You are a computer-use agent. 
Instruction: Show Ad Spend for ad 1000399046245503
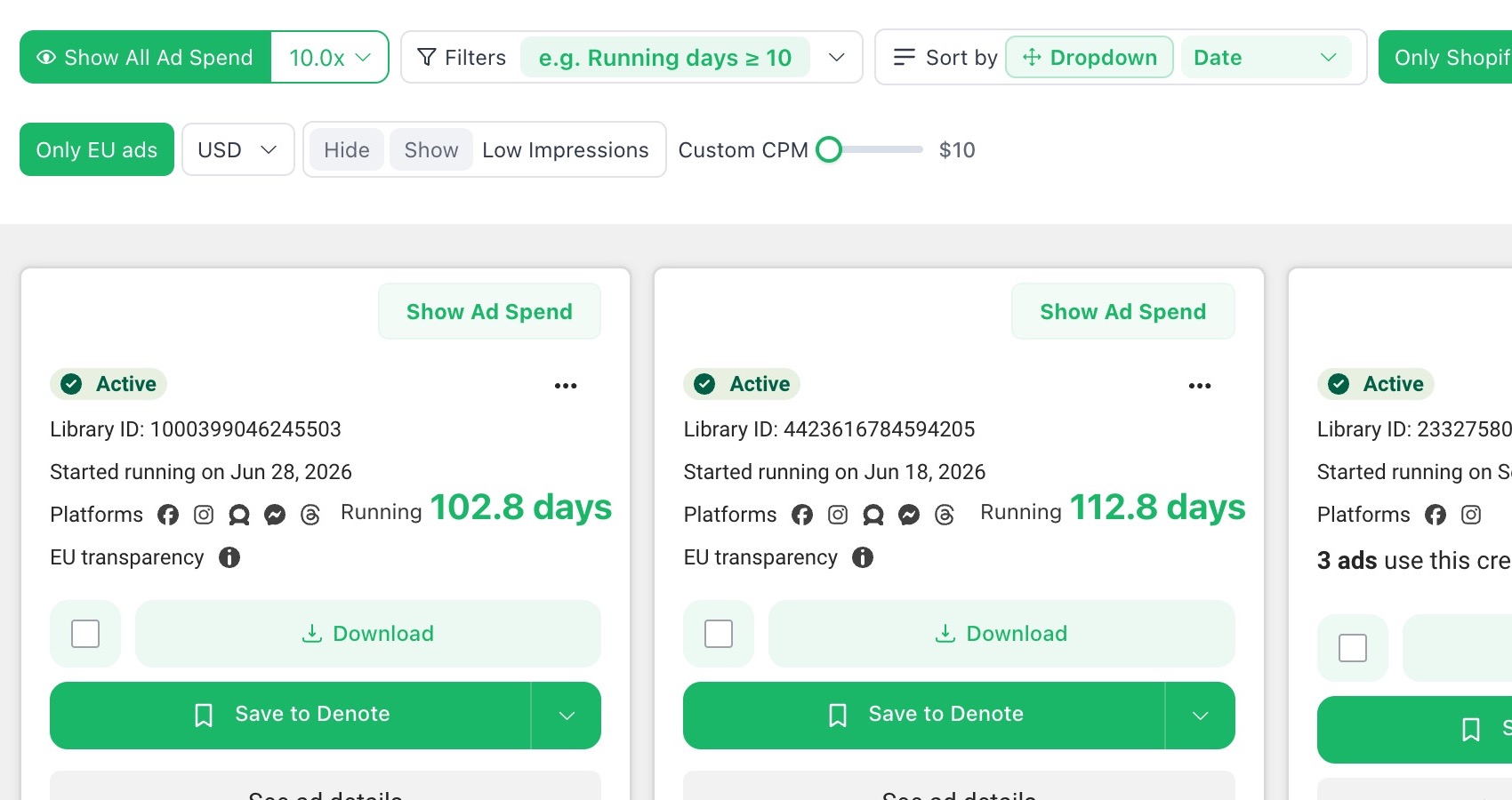(489, 311)
